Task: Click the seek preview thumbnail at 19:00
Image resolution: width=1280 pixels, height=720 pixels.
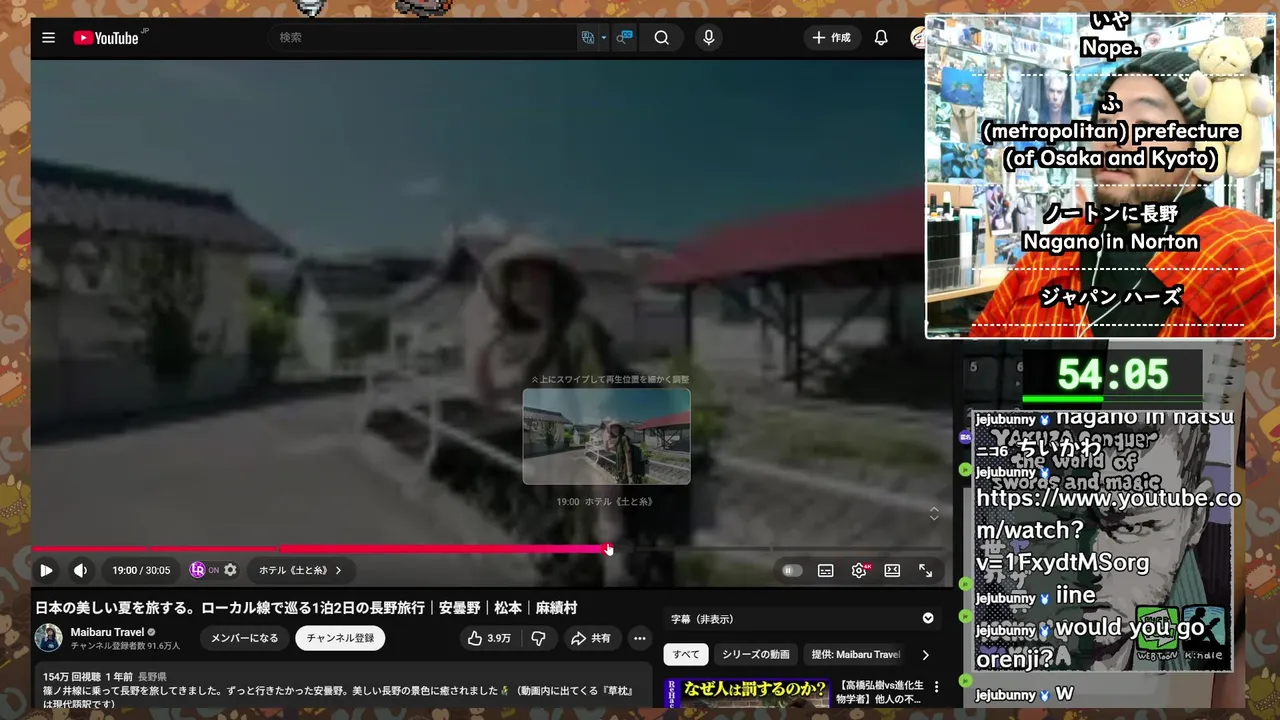Action: click(x=606, y=436)
